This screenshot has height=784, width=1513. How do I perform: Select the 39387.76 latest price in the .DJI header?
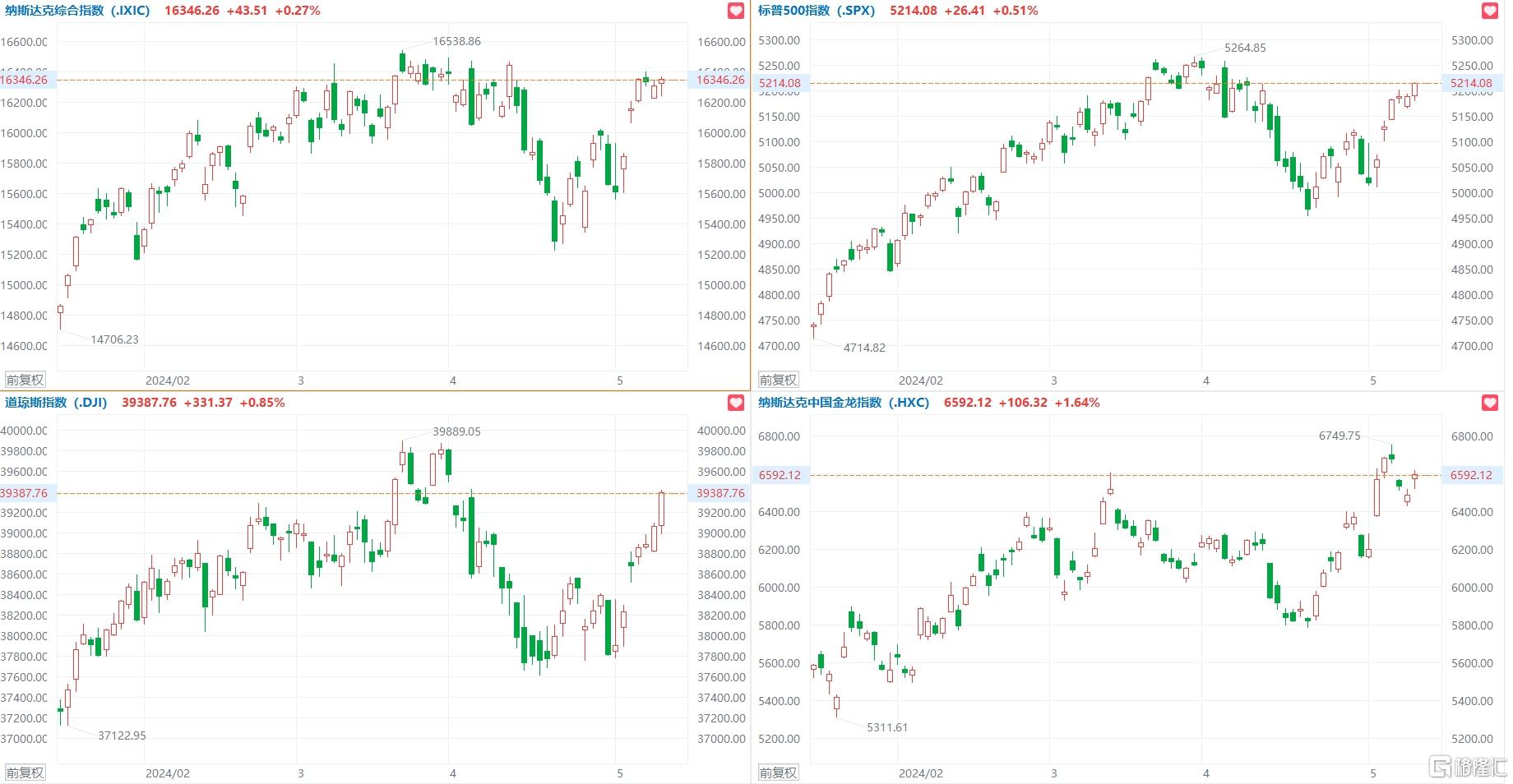tap(149, 403)
